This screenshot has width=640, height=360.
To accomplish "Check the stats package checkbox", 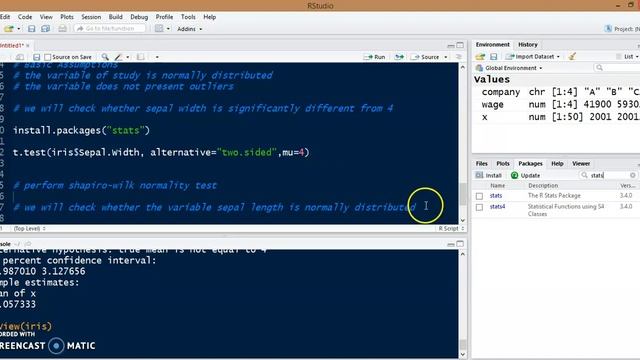I will pos(480,196).
